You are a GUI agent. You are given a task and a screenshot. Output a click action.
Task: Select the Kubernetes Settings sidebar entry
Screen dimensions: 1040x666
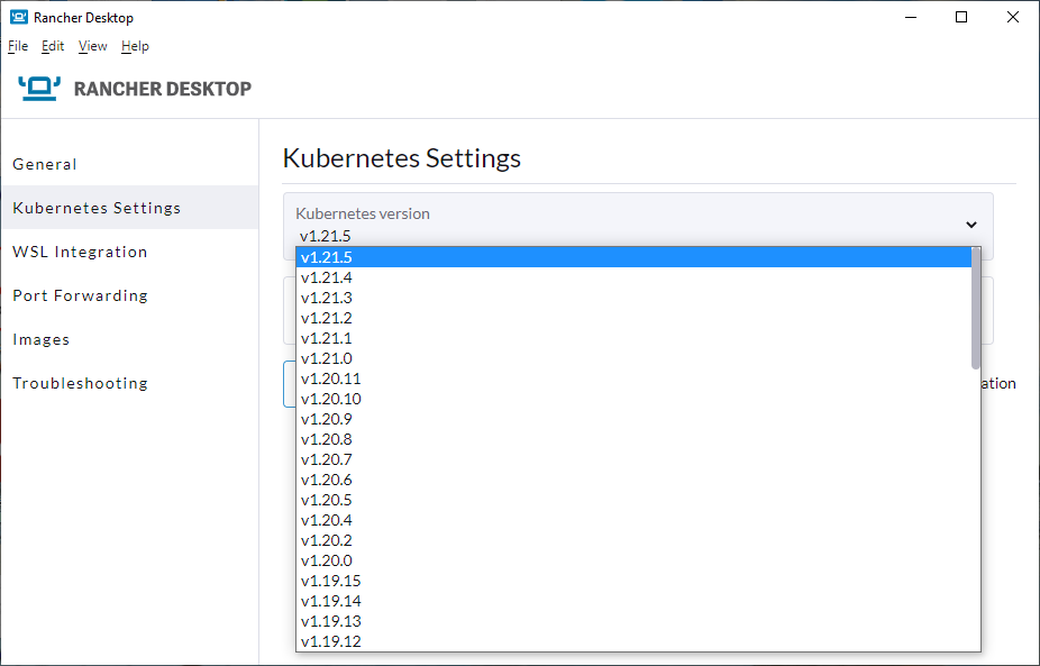pos(96,207)
